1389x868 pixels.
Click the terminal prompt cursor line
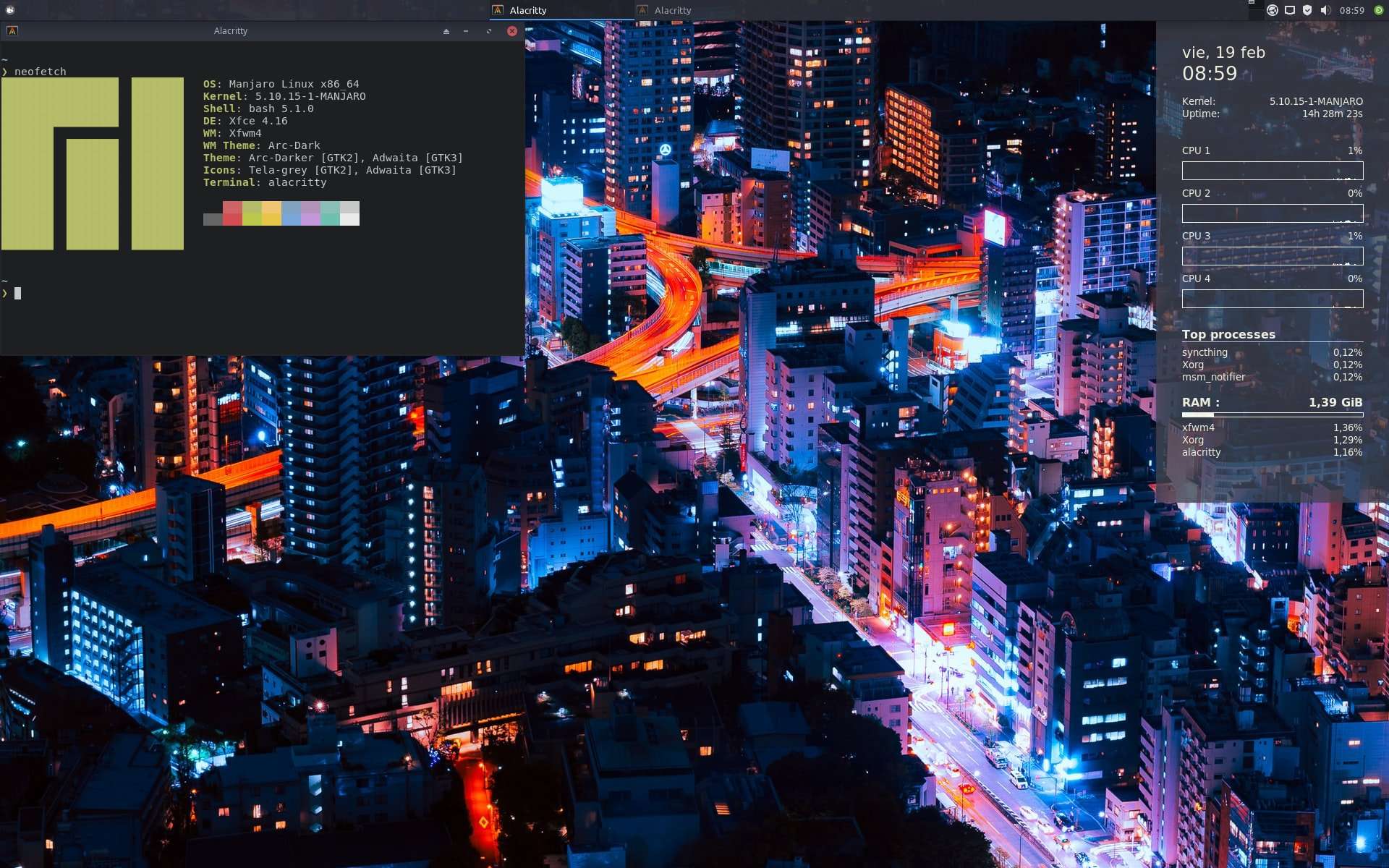pyautogui.click(x=18, y=293)
